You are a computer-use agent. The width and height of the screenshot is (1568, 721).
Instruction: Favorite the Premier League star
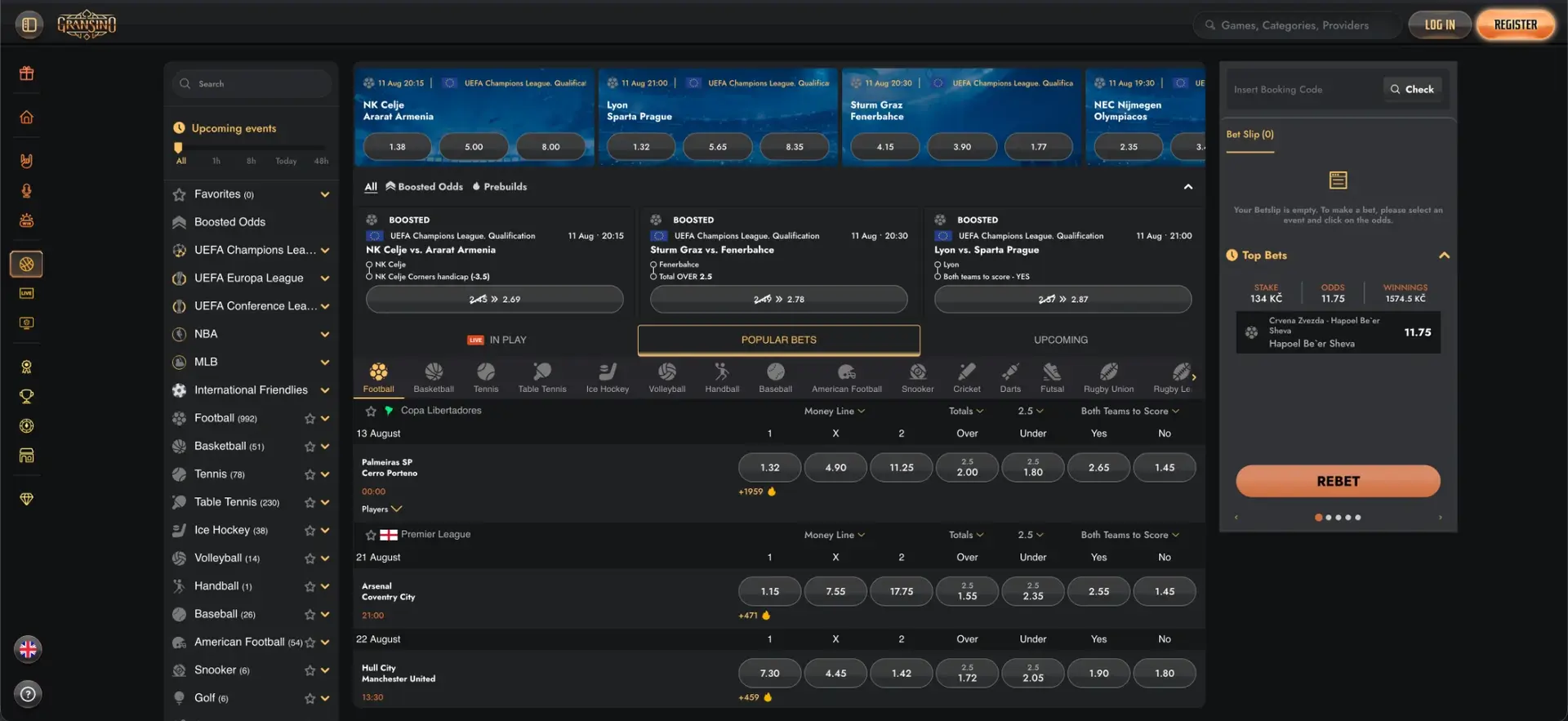point(371,535)
